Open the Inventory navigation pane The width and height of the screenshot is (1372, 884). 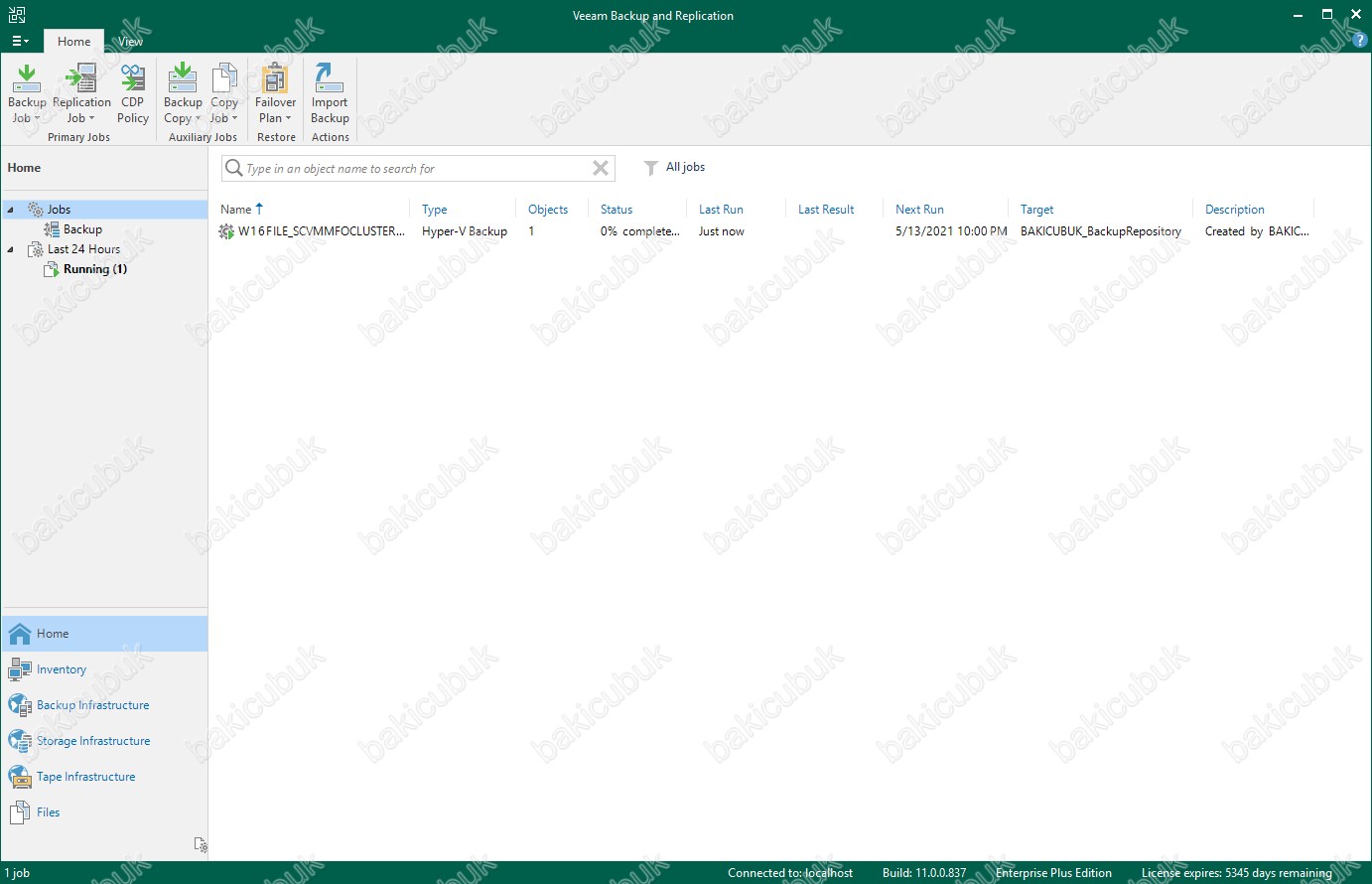point(105,669)
